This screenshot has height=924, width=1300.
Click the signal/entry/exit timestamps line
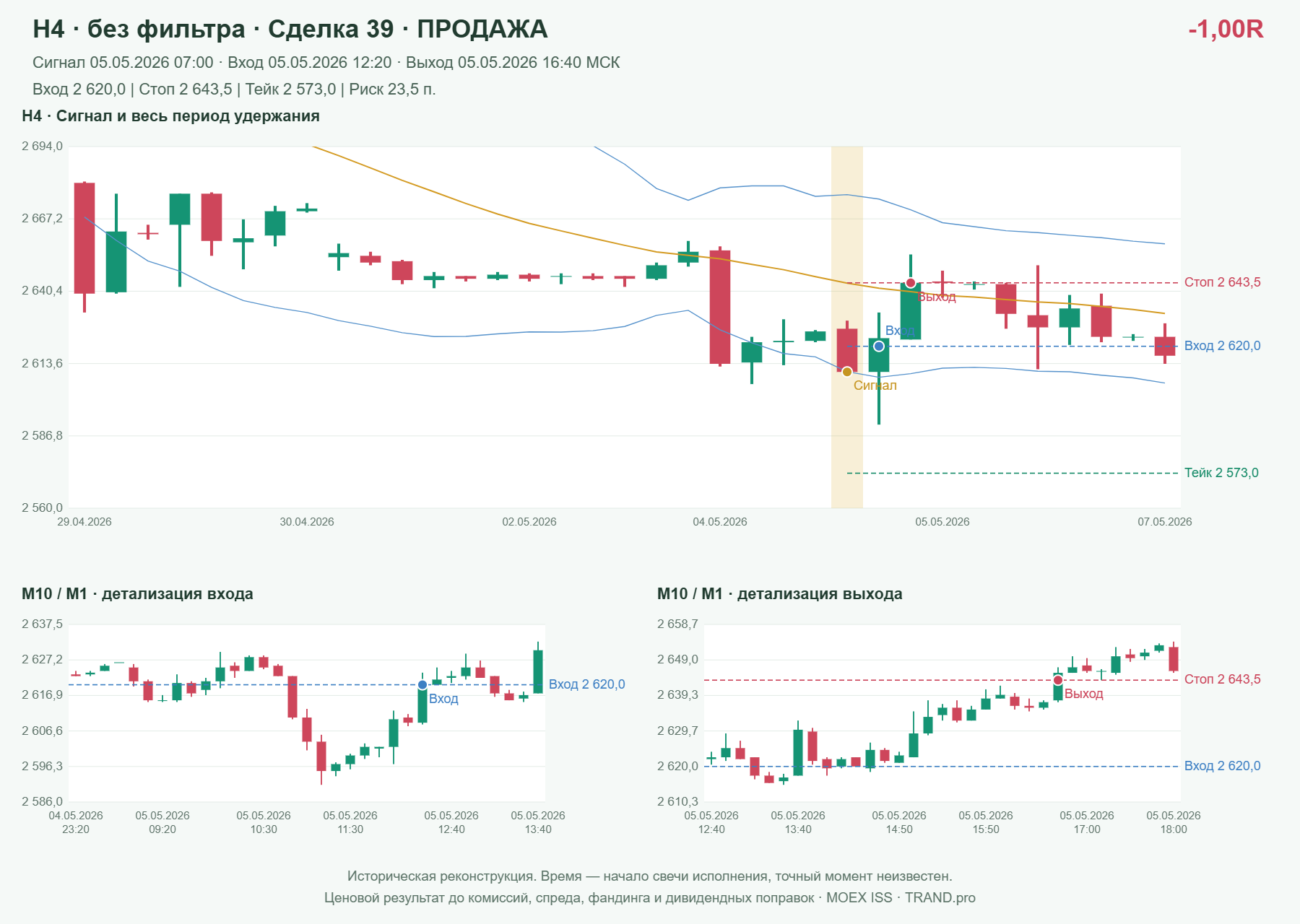(x=326, y=63)
